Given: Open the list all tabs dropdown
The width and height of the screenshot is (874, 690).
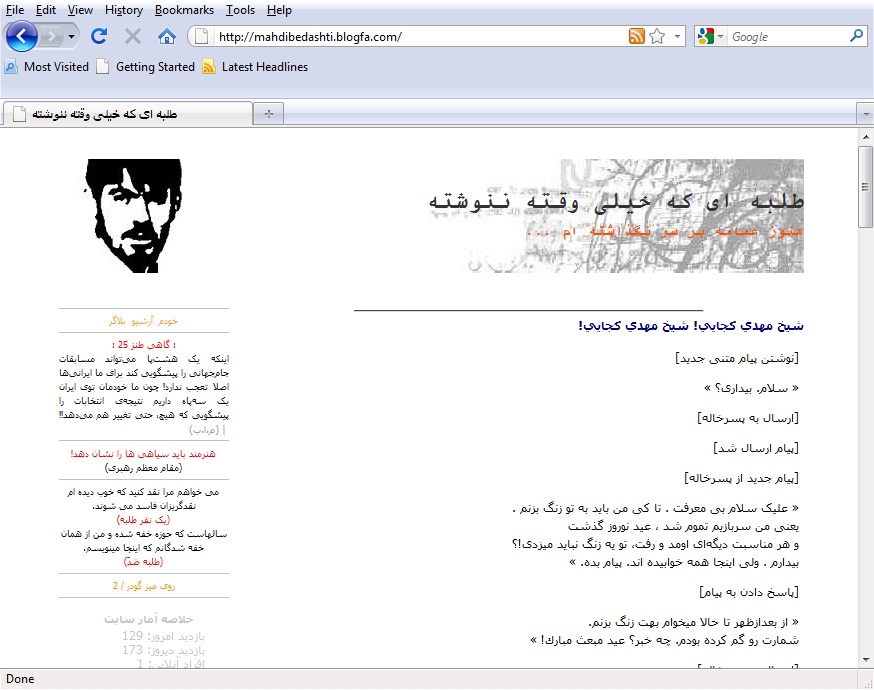Looking at the screenshot, I should click(865, 114).
